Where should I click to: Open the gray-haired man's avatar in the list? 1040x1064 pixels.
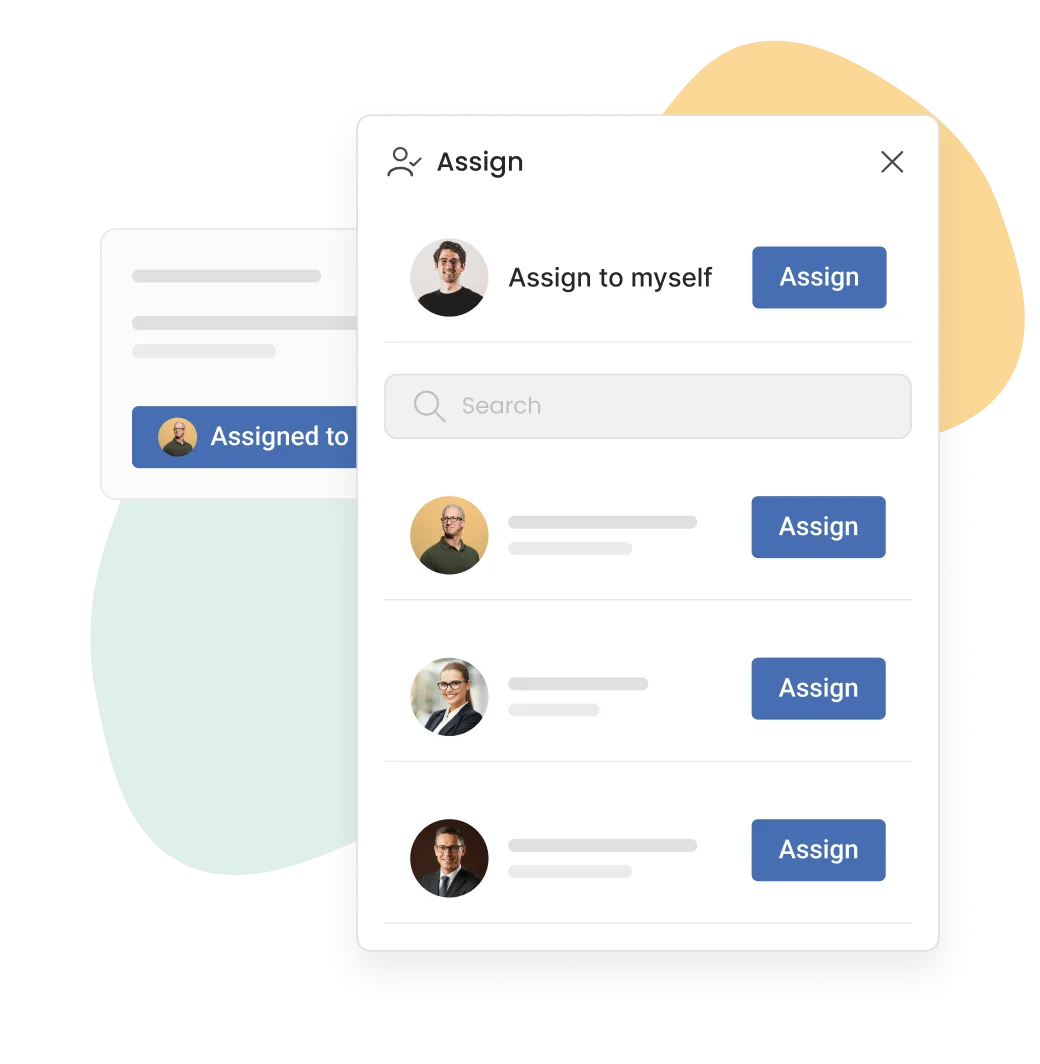[449, 535]
